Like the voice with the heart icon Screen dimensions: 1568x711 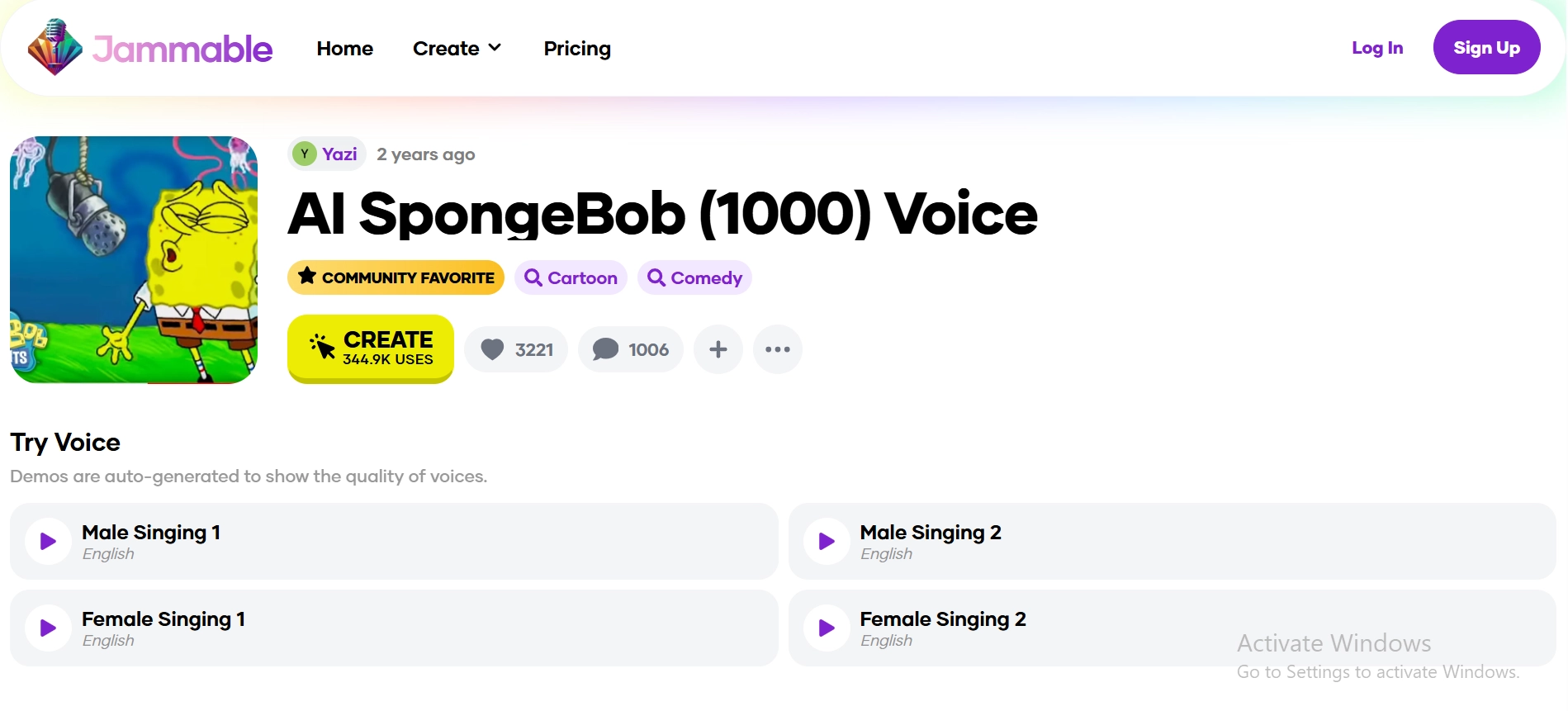(x=515, y=348)
